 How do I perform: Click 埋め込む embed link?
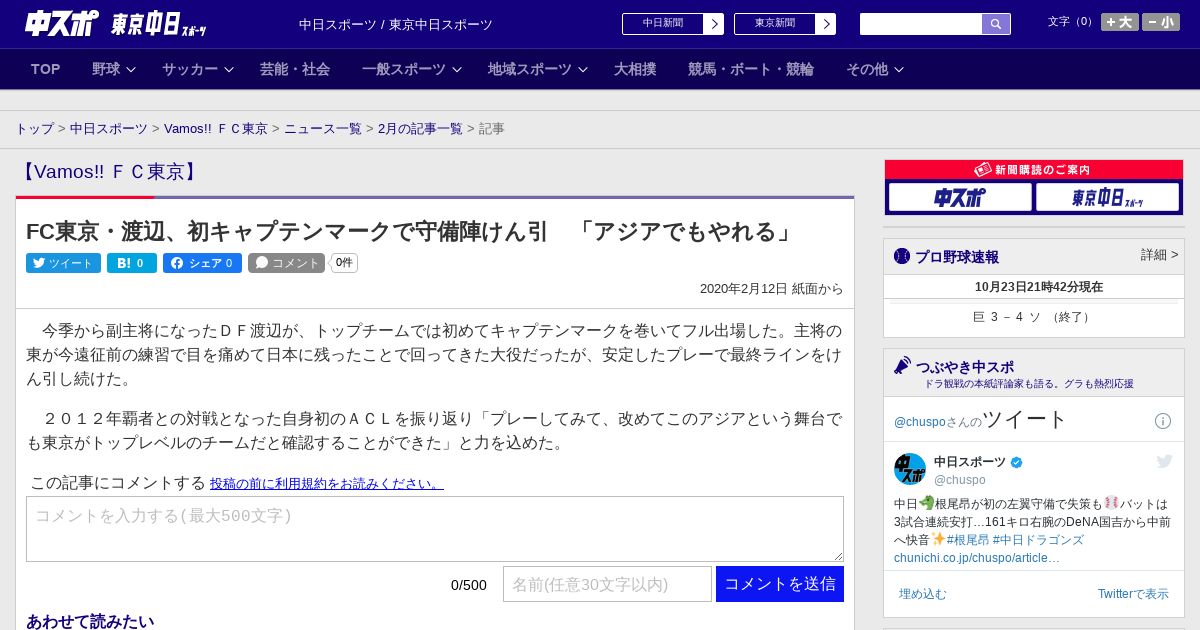(x=922, y=594)
